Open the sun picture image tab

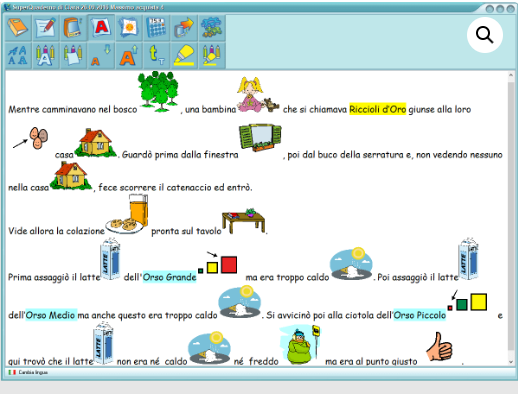[129, 28]
